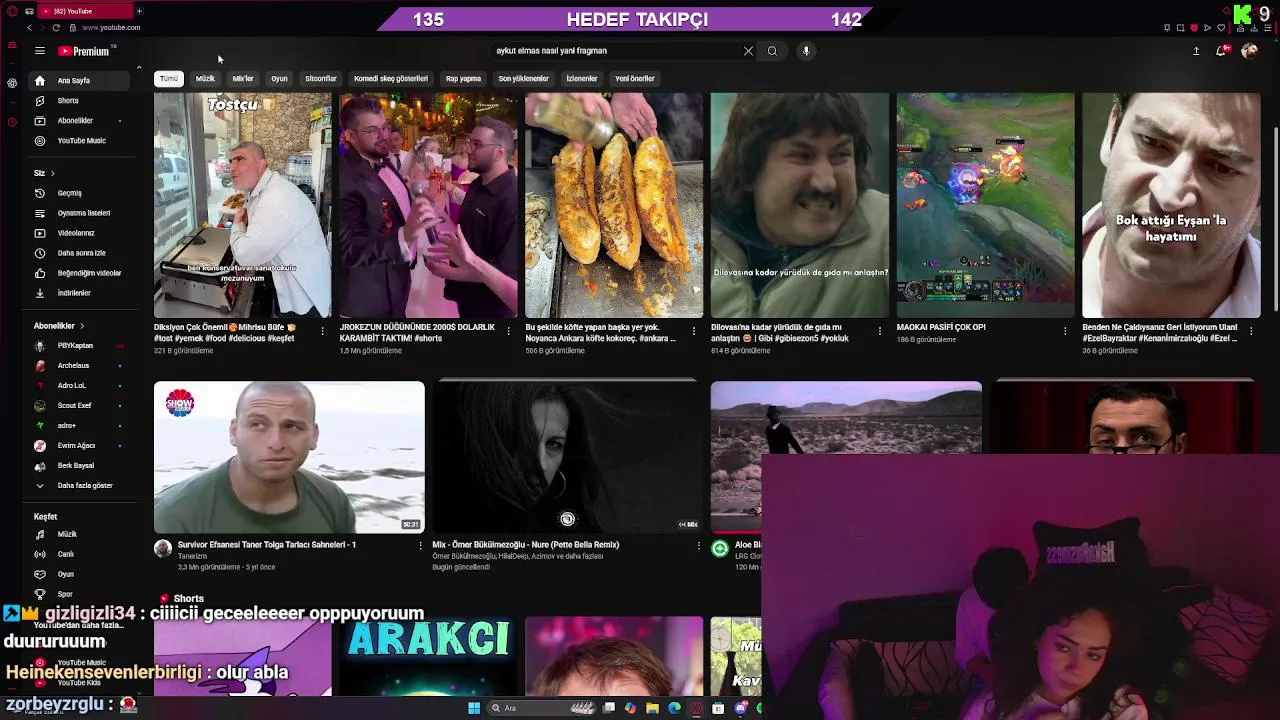Open the account avatar menu
This screenshot has height=720, width=1280.
[1249, 51]
